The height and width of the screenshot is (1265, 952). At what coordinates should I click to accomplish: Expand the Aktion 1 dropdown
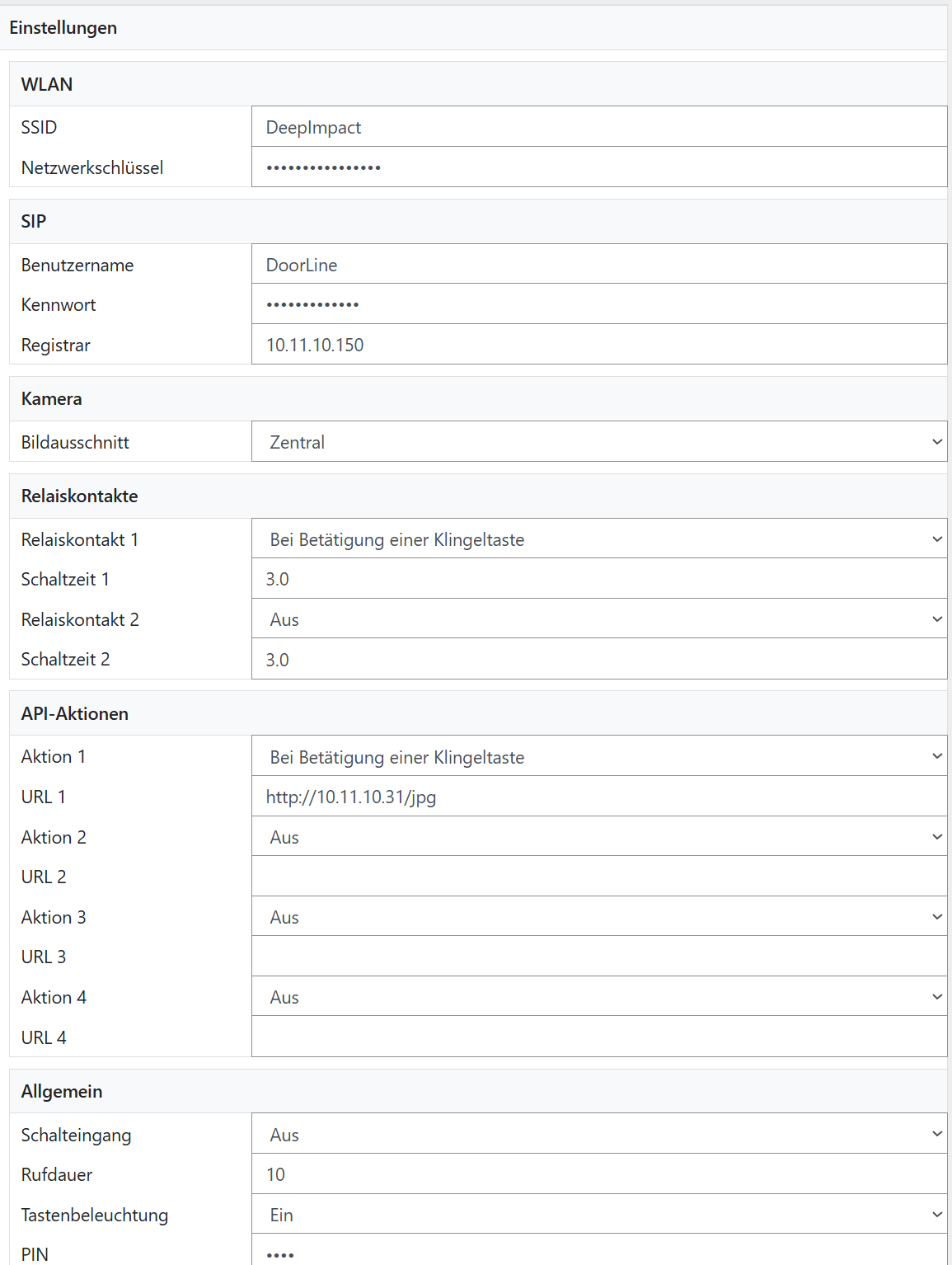(598, 757)
